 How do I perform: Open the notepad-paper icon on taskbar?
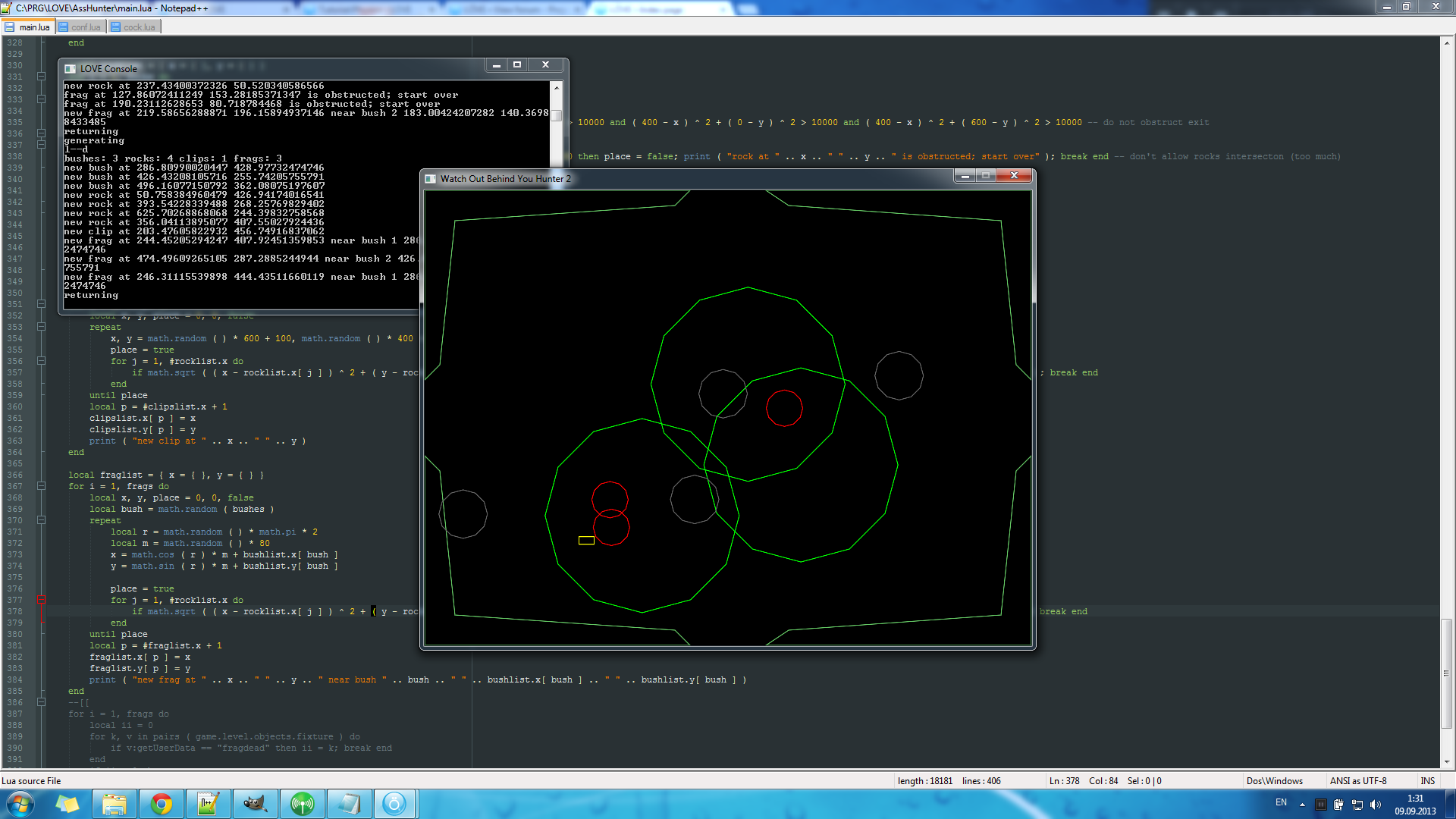[349, 804]
